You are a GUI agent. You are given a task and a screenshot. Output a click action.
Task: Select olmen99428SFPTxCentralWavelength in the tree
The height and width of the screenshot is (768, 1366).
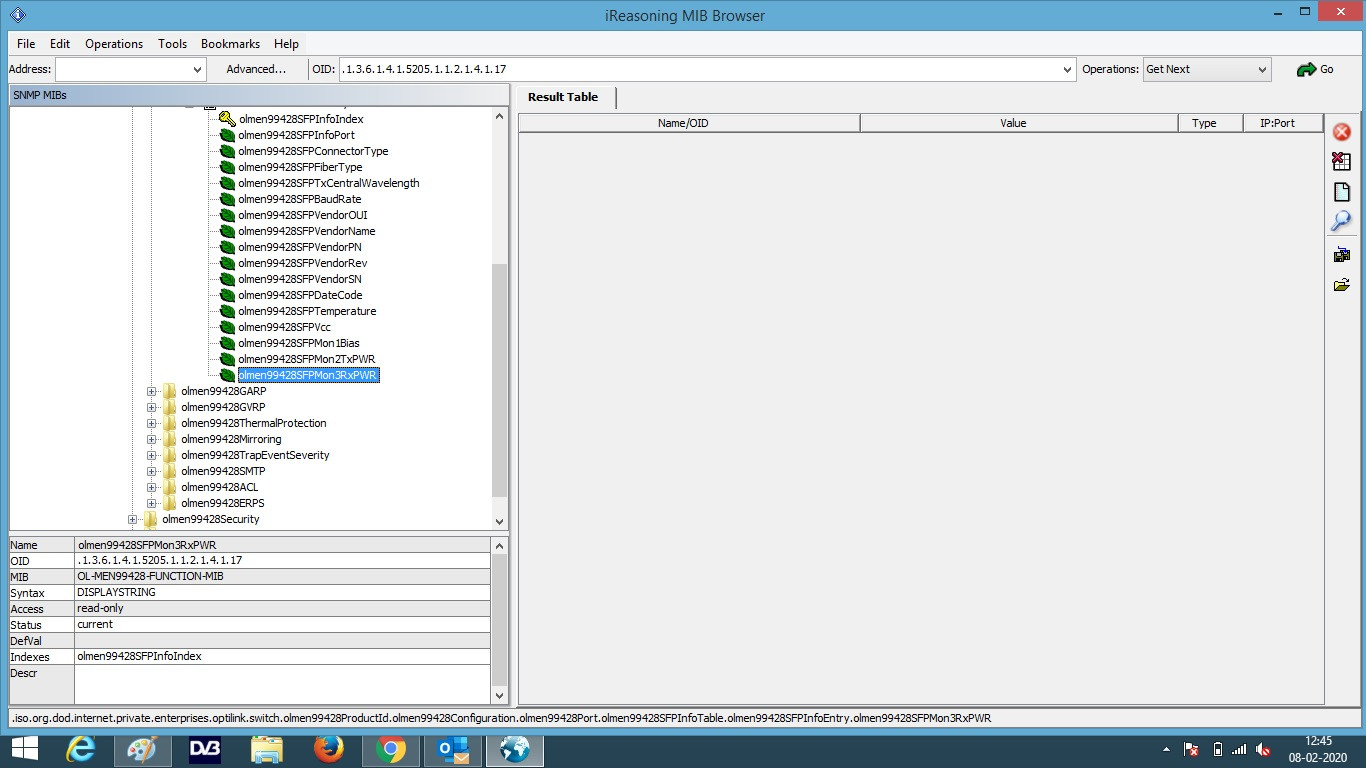(x=329, y=183)
